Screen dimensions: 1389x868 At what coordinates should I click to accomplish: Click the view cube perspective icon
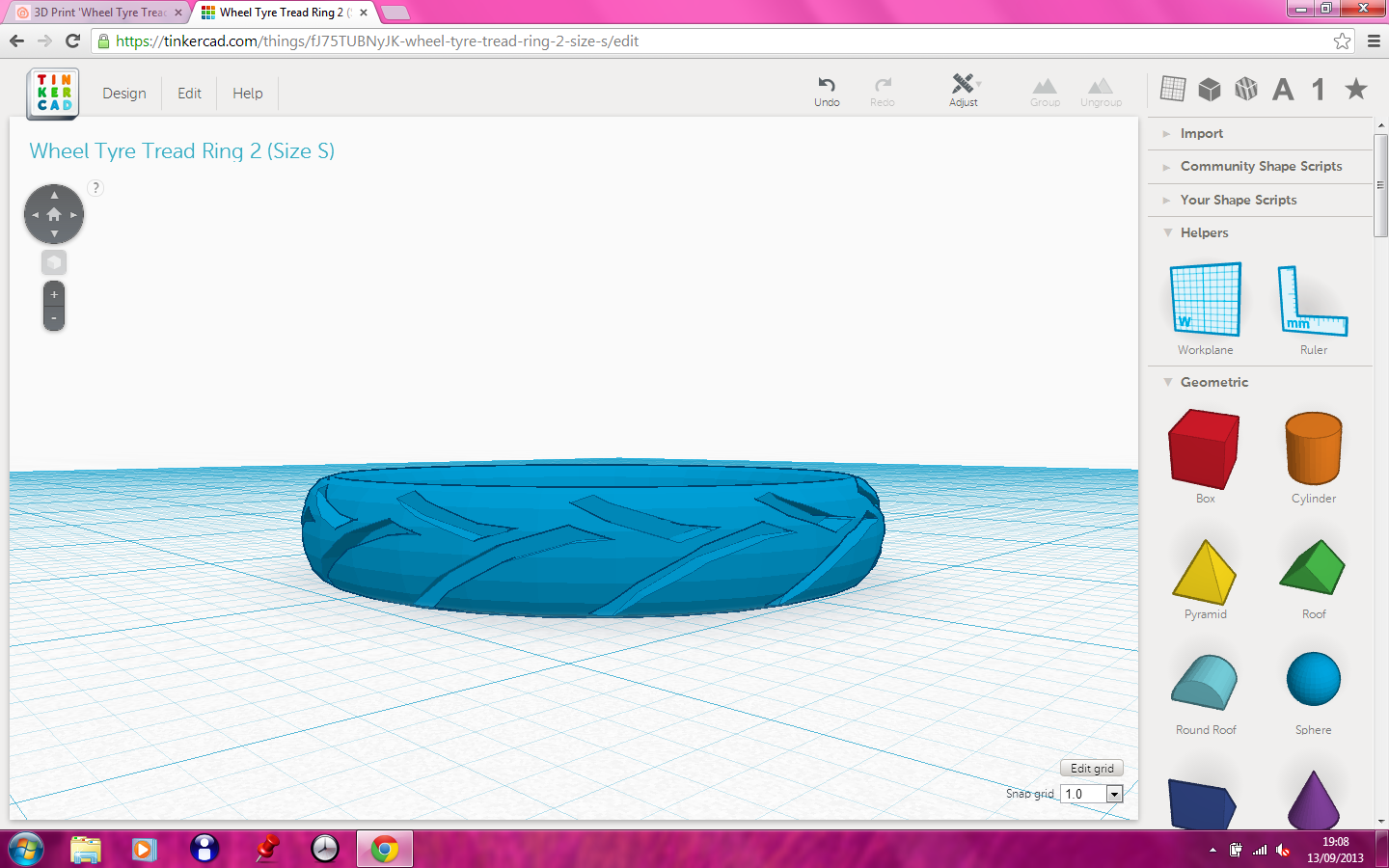54,262
